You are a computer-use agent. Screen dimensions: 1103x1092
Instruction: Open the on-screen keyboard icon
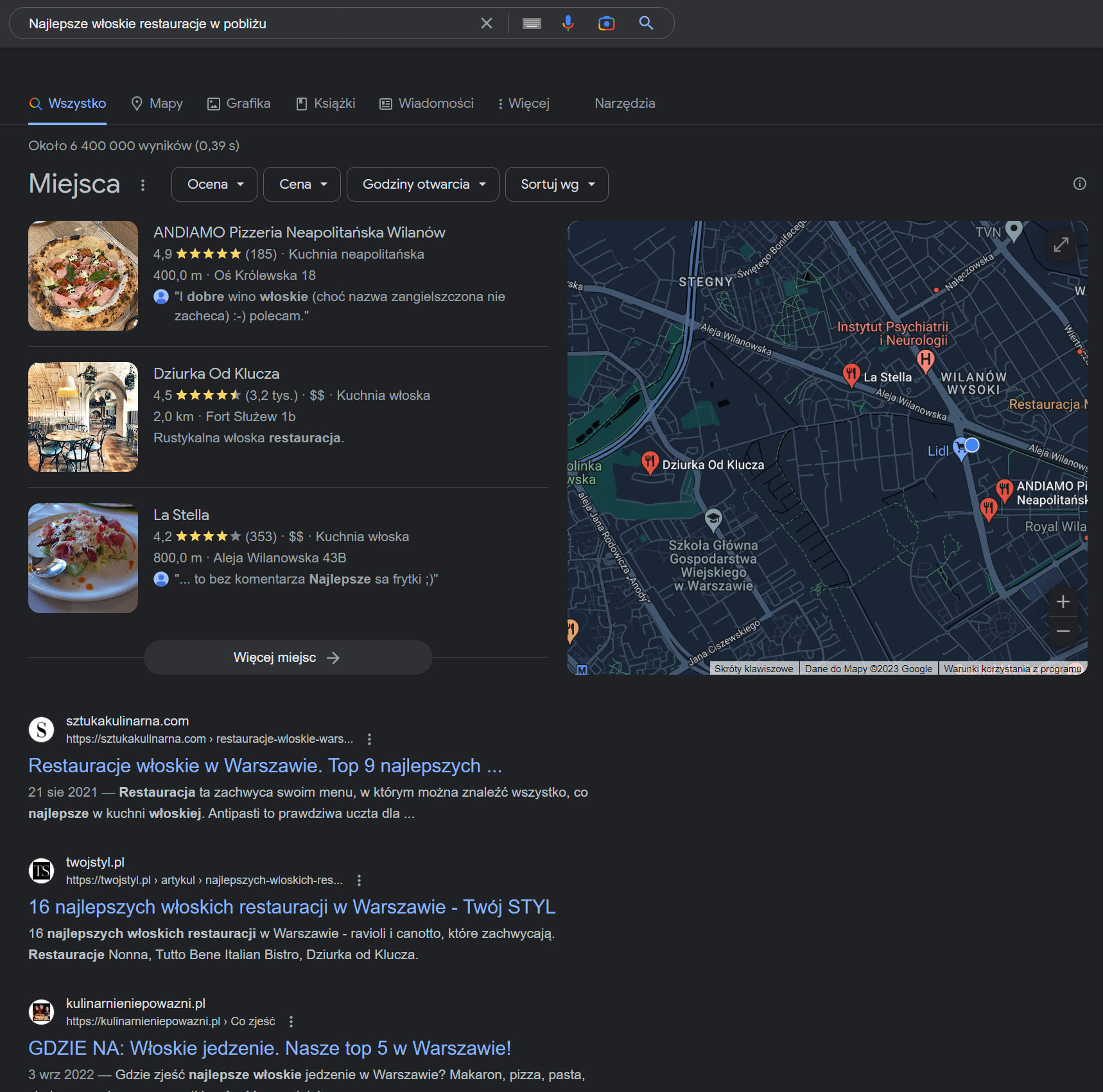pos(532,24)
